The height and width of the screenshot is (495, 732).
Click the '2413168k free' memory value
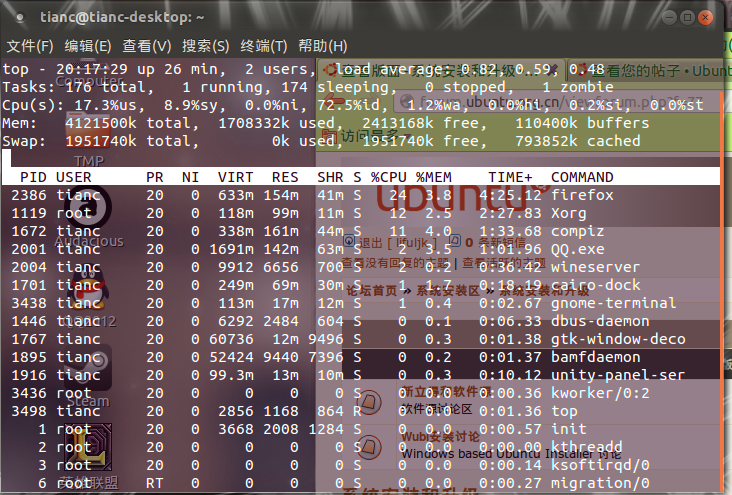pyautogui.click(x=420, y=123)
